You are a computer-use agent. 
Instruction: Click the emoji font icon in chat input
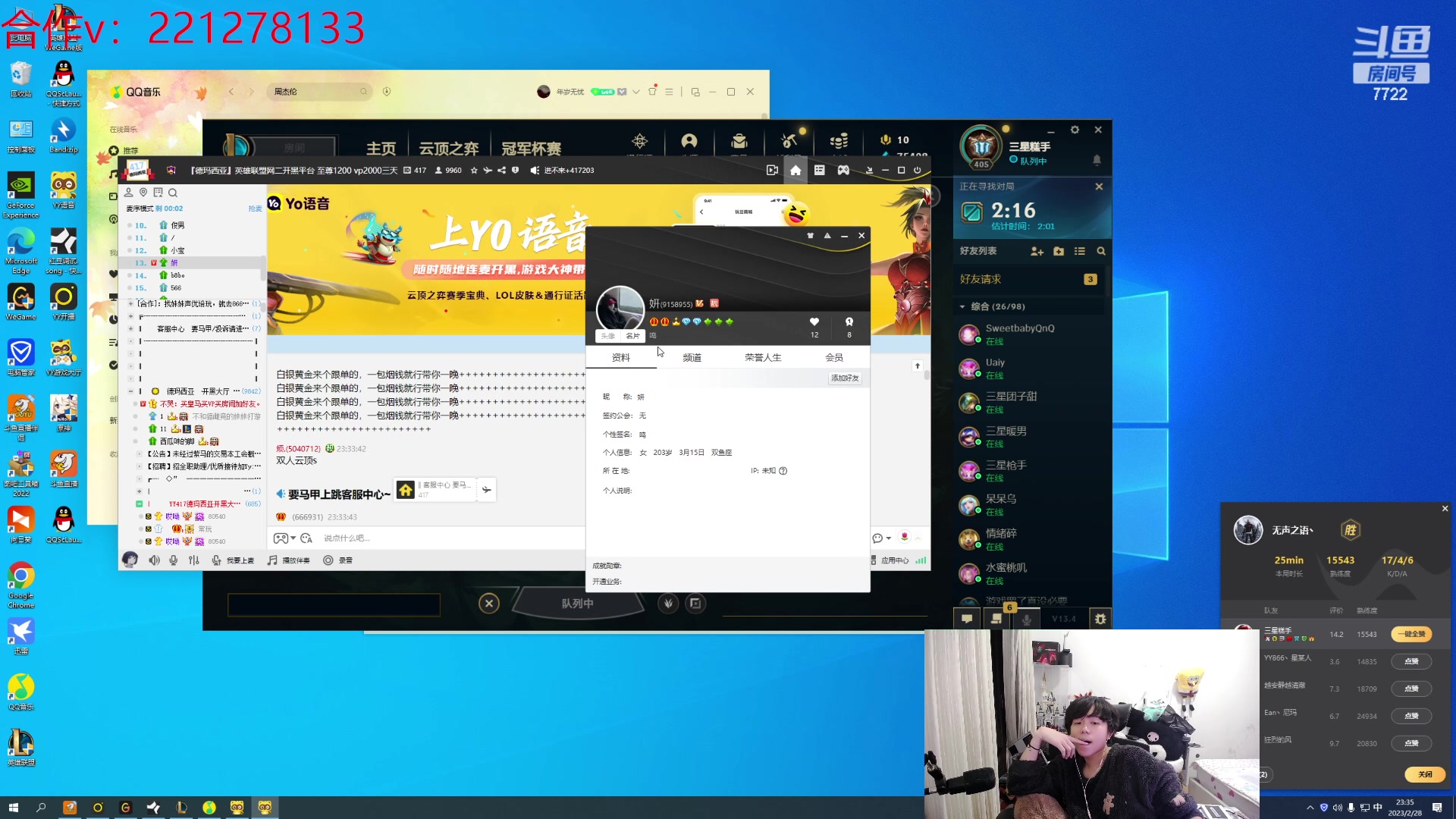(306, 538)
